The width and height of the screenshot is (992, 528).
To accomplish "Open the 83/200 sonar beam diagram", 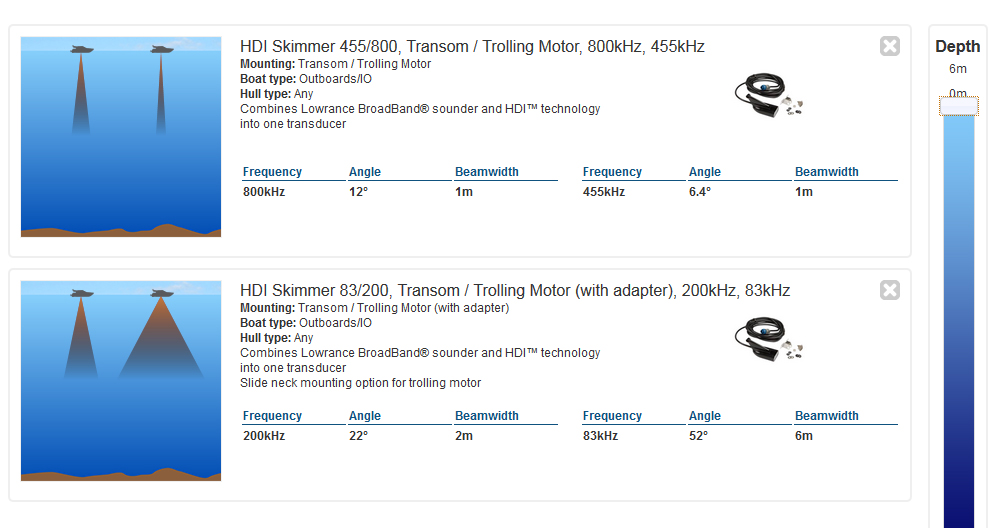I will click(121, 381).
